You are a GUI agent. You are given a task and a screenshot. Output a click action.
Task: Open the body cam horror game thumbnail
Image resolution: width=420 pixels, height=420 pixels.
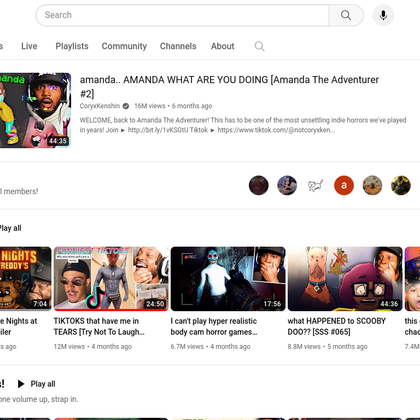tap(228, 279)
